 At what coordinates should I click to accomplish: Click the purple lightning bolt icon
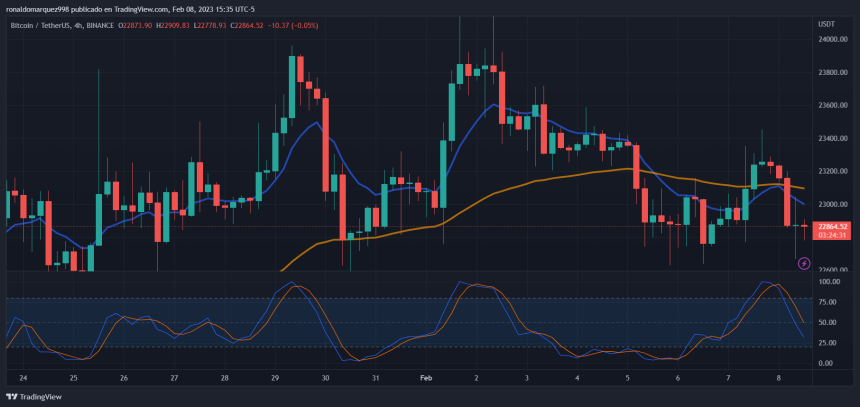point(804,263)
